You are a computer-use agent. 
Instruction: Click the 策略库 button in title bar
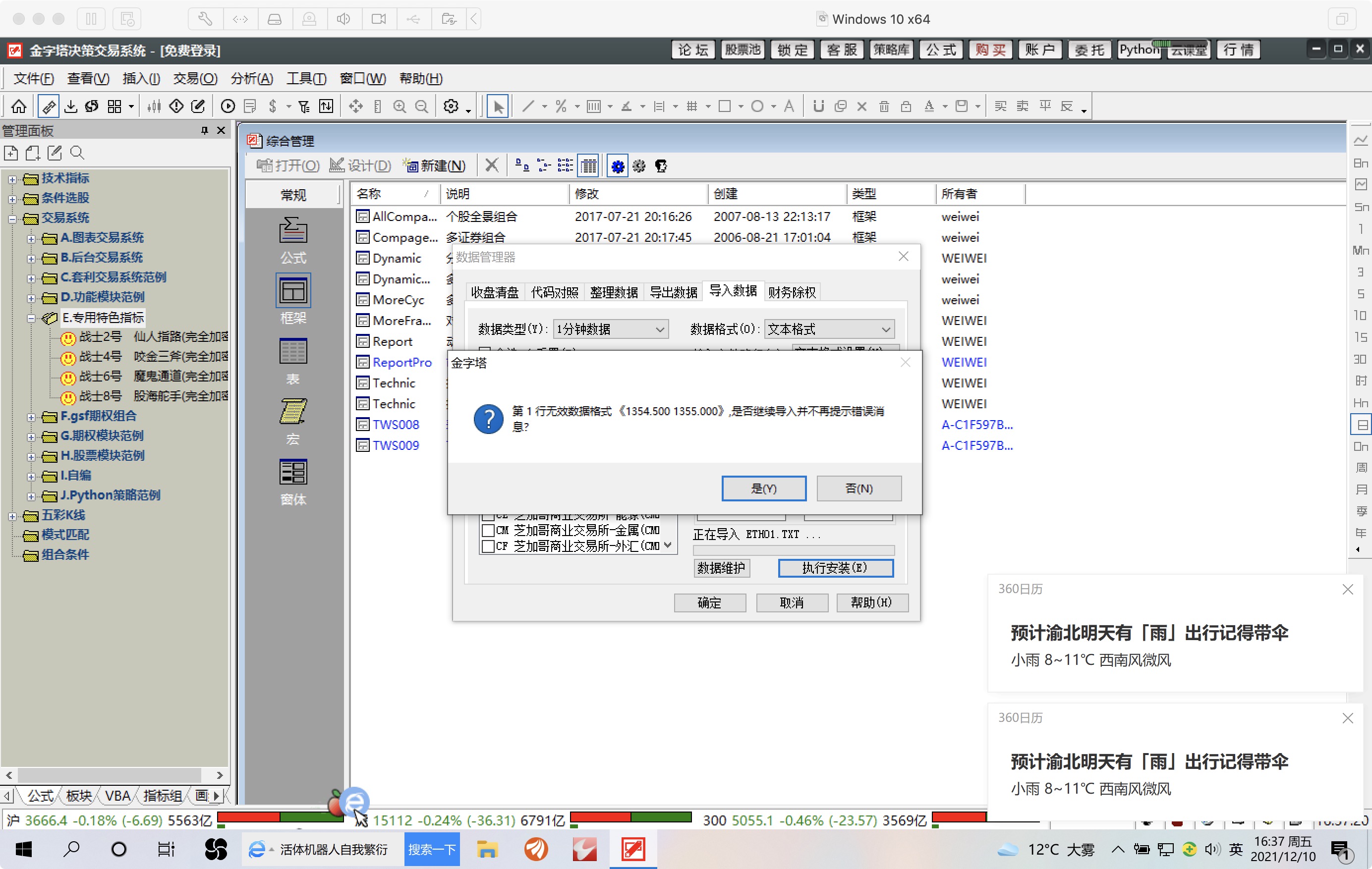(x=891, y=50)
